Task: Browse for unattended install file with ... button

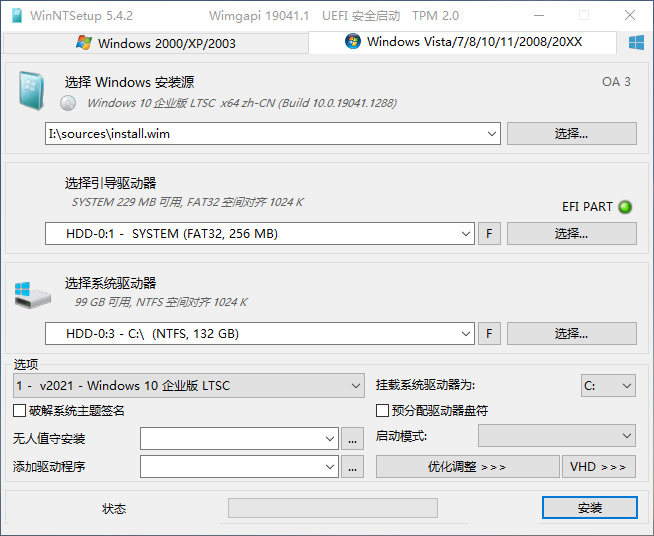Action: pos(352,438)
